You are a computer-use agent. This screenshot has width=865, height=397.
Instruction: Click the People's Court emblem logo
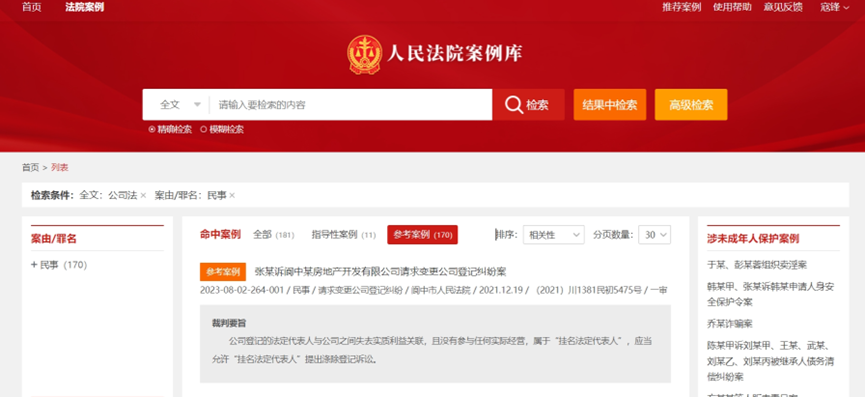[x=364, y=54]
